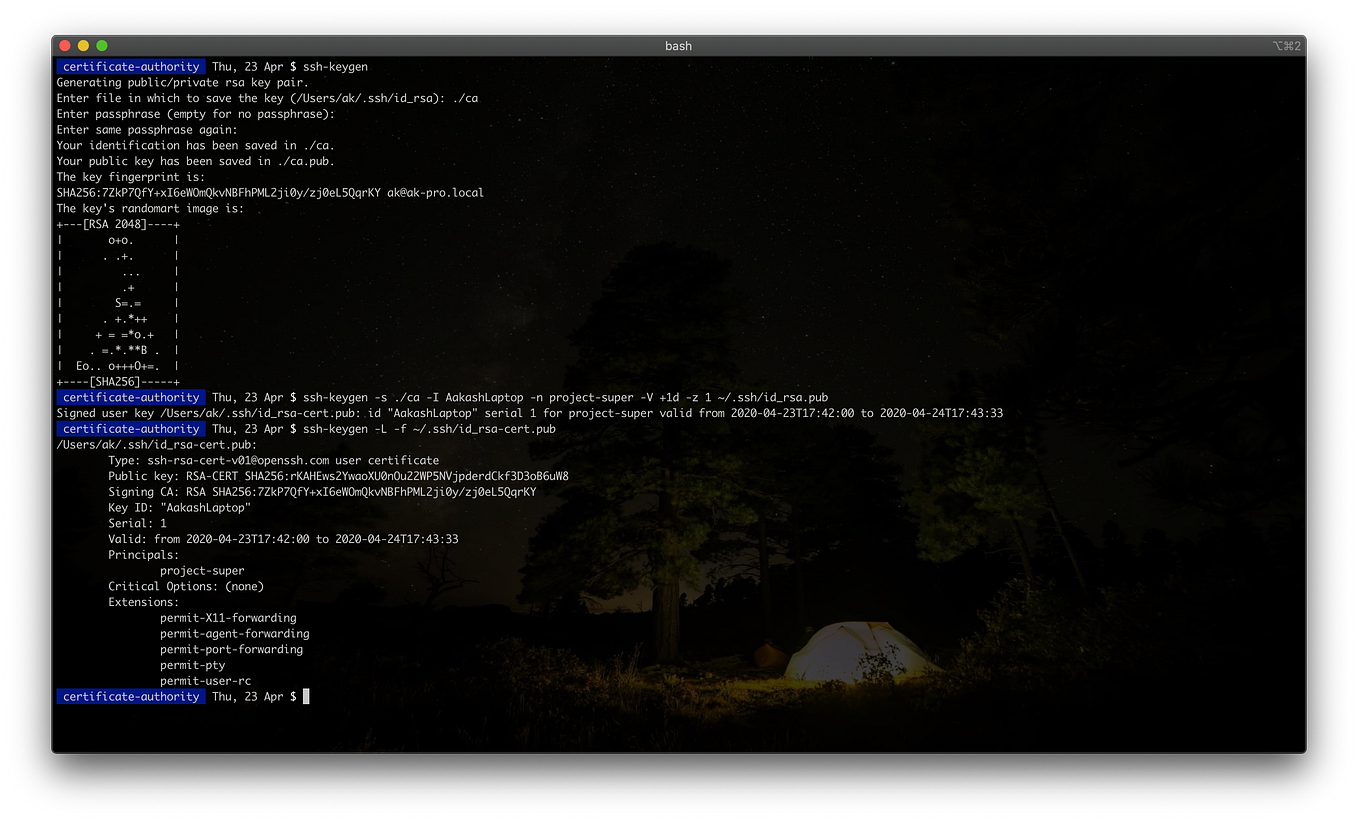Click the blinking terminal cursor at the prompt
This screenshot has width=1358, height=822.
point(305,696)
